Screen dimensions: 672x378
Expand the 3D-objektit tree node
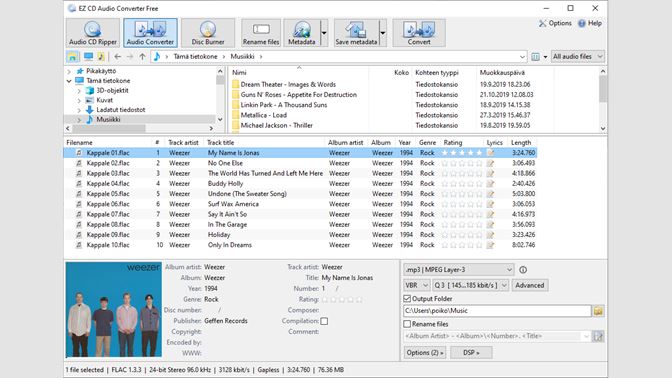[x=79, y=91]
